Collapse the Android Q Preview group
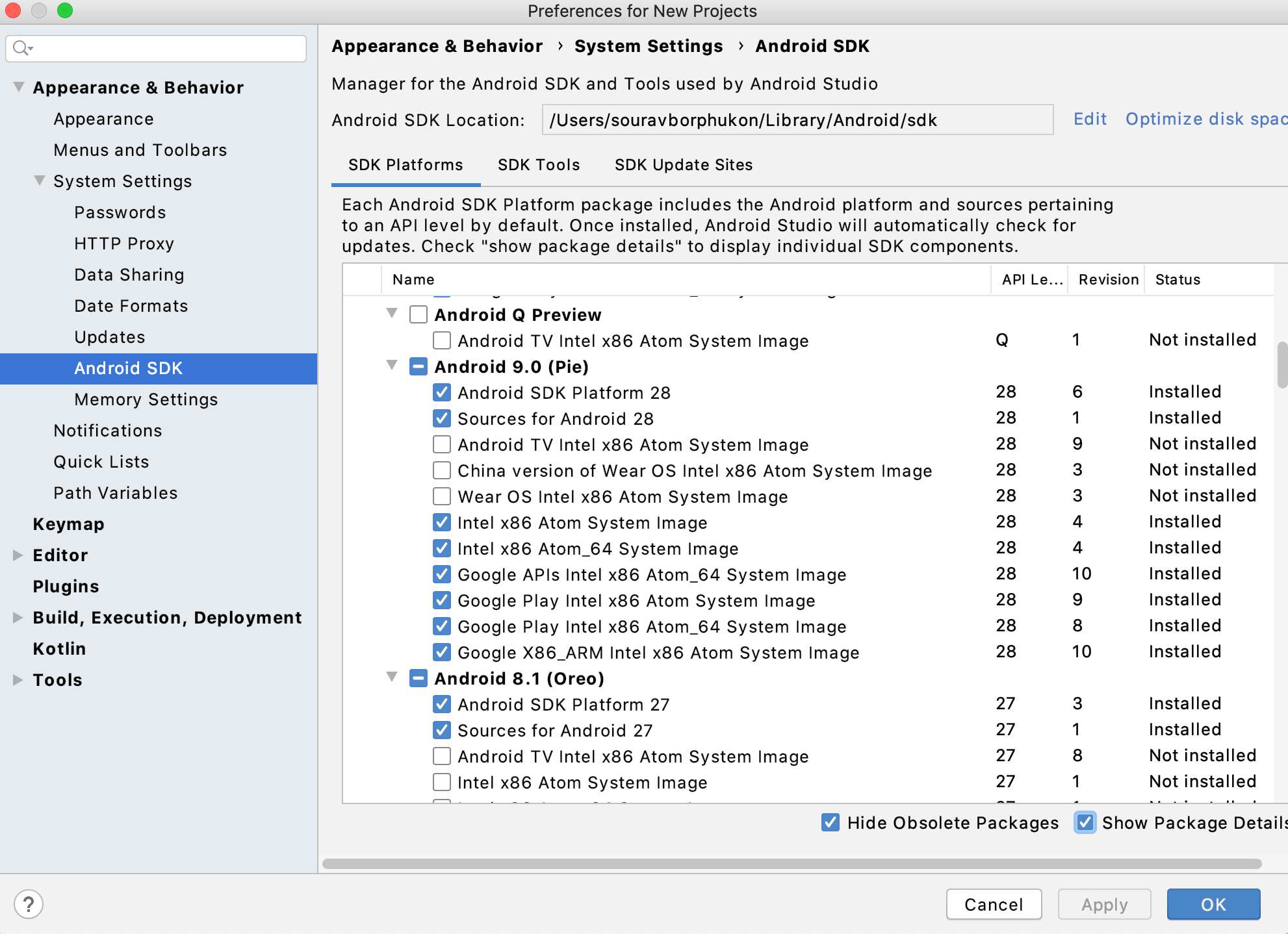Viewport: 1288px width, 934px height. [x=391, y=314]
